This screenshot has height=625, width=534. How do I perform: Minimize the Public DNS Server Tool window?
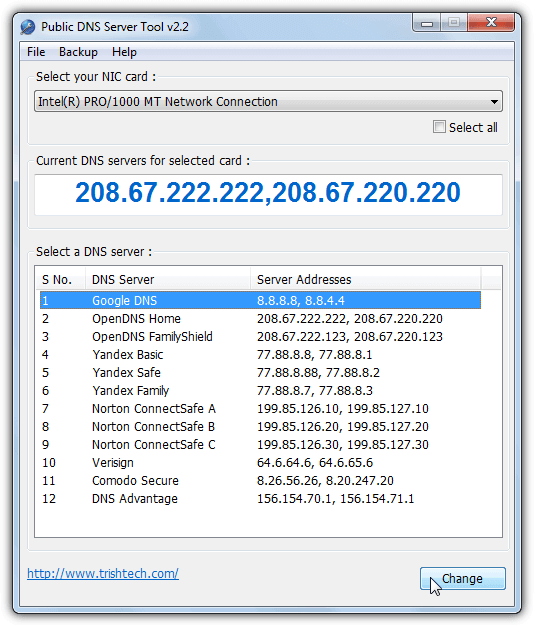[427, 23]
